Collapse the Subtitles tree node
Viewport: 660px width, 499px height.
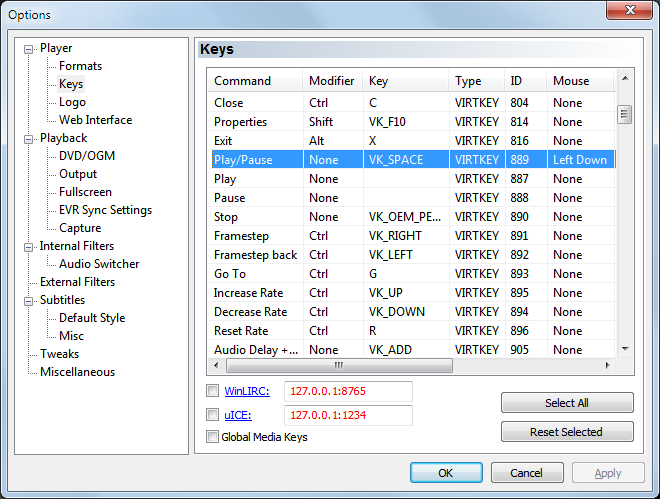[28, 301]
